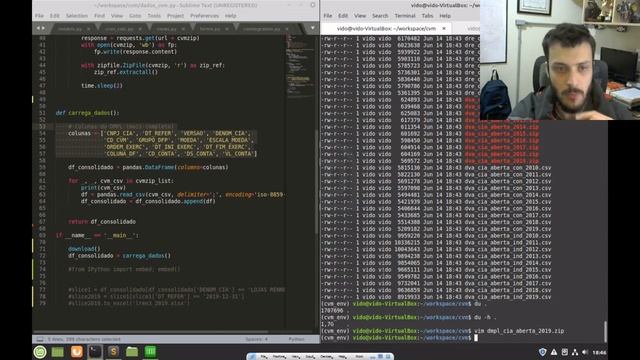Screen dimensions: 640x360
Task: Open Sublime Text's View menu
Action: coord(117,16)
